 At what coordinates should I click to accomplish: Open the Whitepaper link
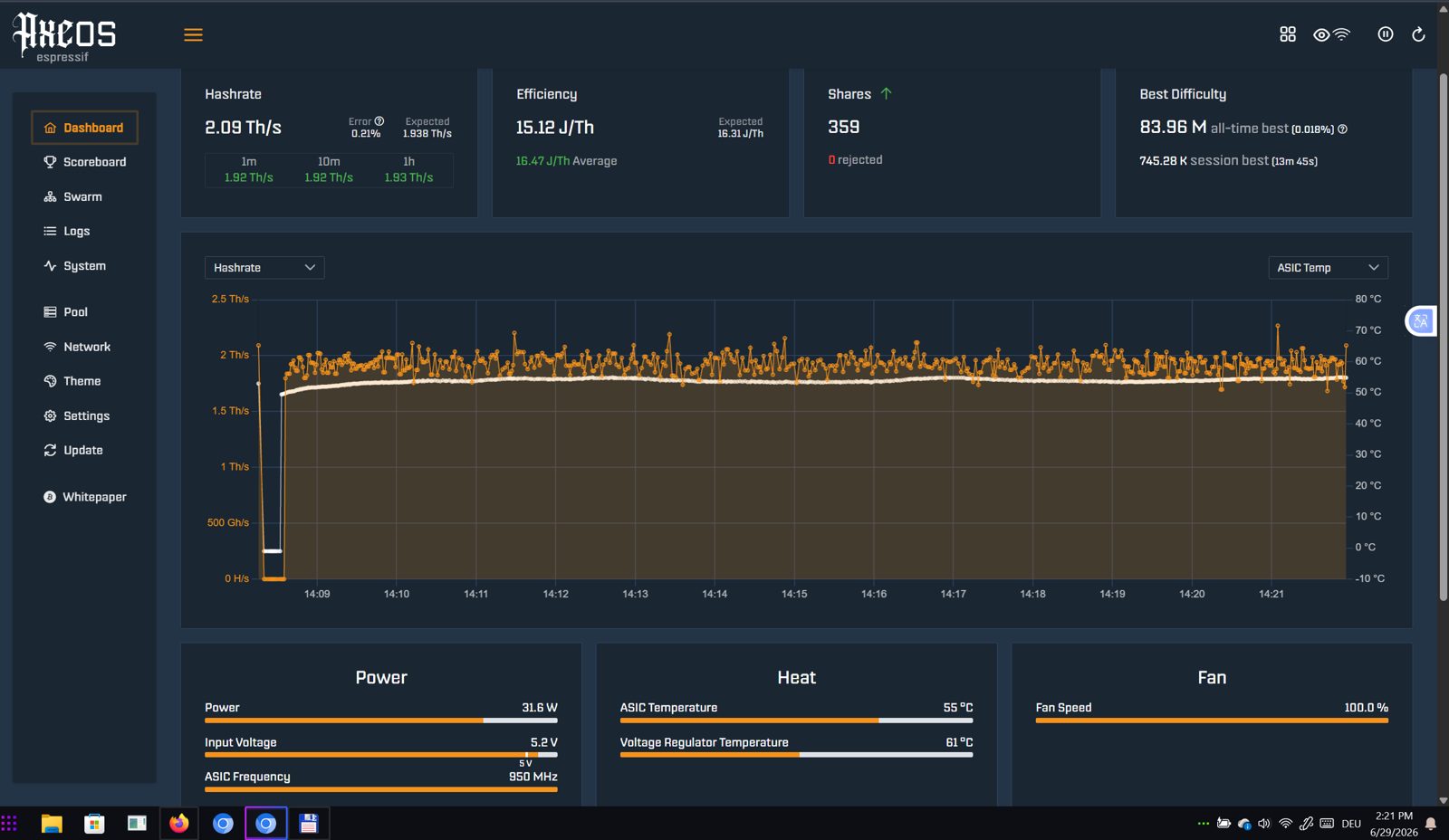pyautogui.click(x=85, y=497)
